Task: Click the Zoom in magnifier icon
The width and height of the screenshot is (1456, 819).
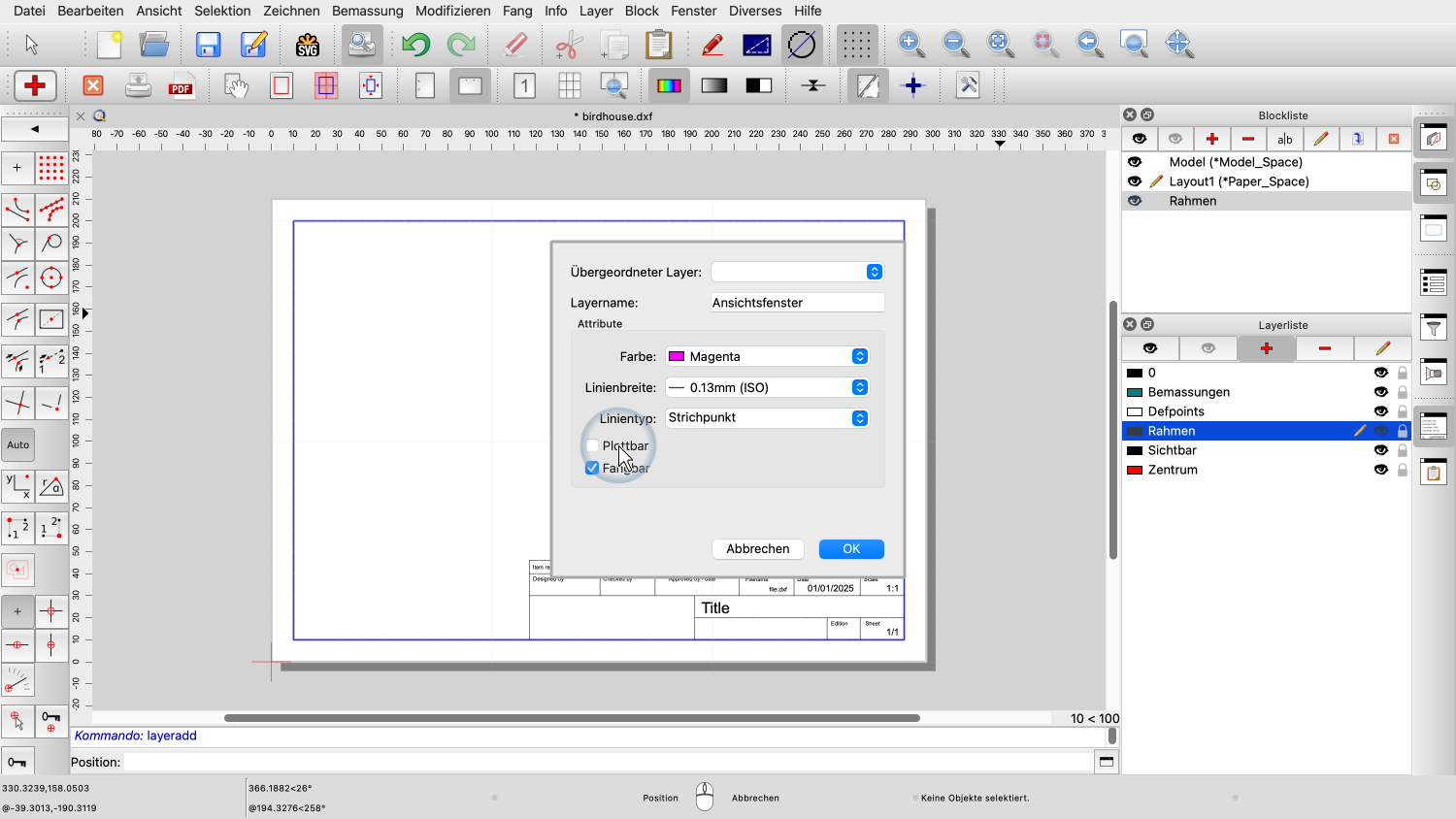Action: coord(910,44)
